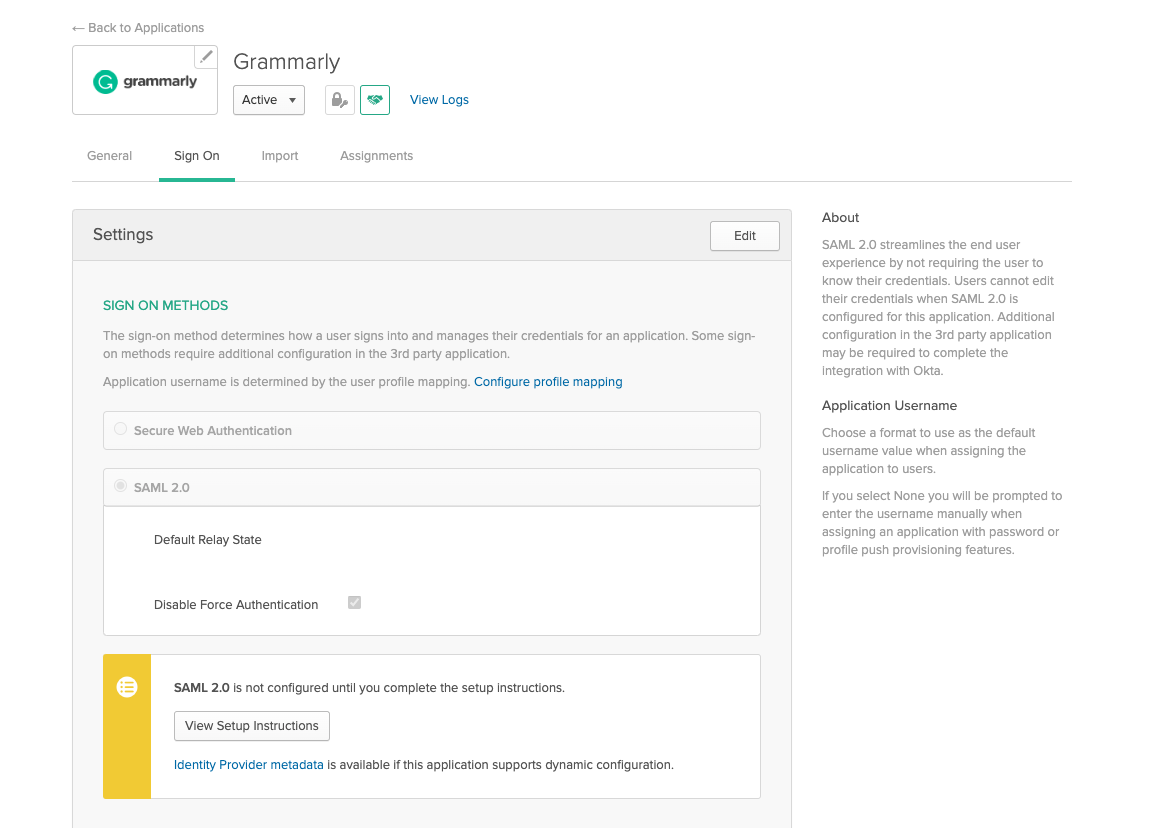Select the Secure Web Authentication radio button
This screenshot has width=1150, height=828.
click(x=120, y=429)
